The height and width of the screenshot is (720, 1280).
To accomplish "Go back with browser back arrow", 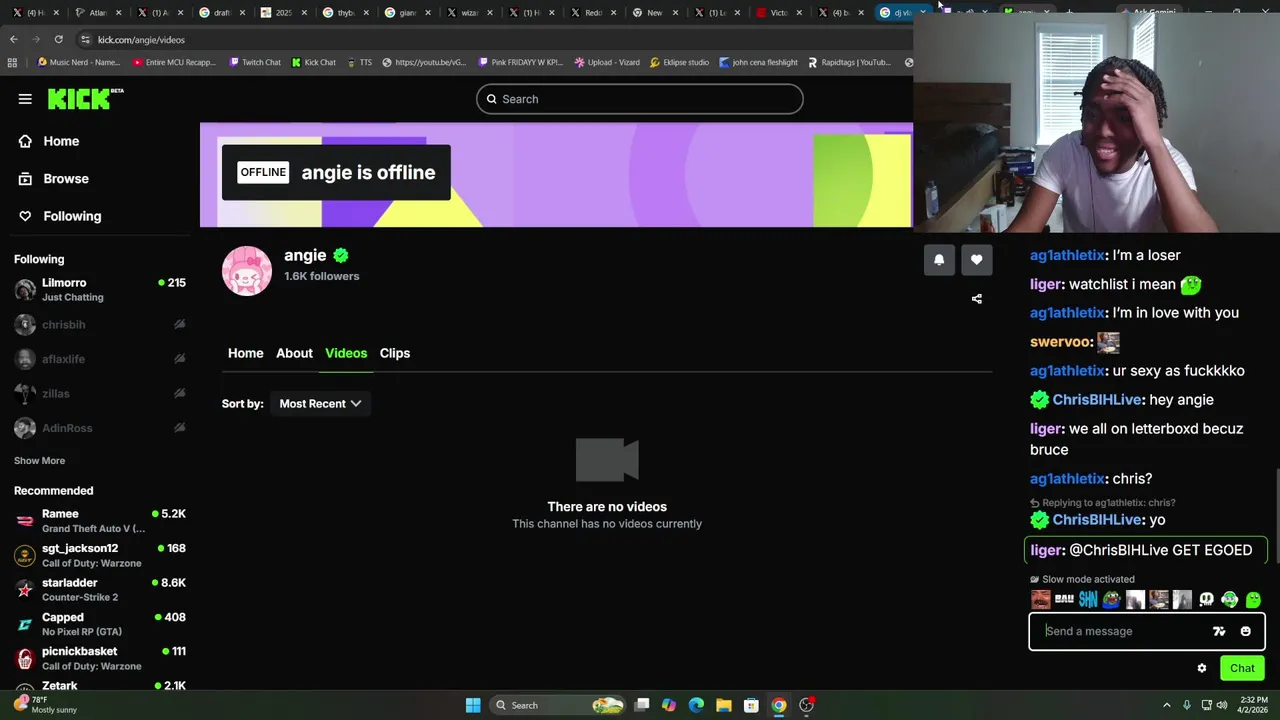I will 13,39.
